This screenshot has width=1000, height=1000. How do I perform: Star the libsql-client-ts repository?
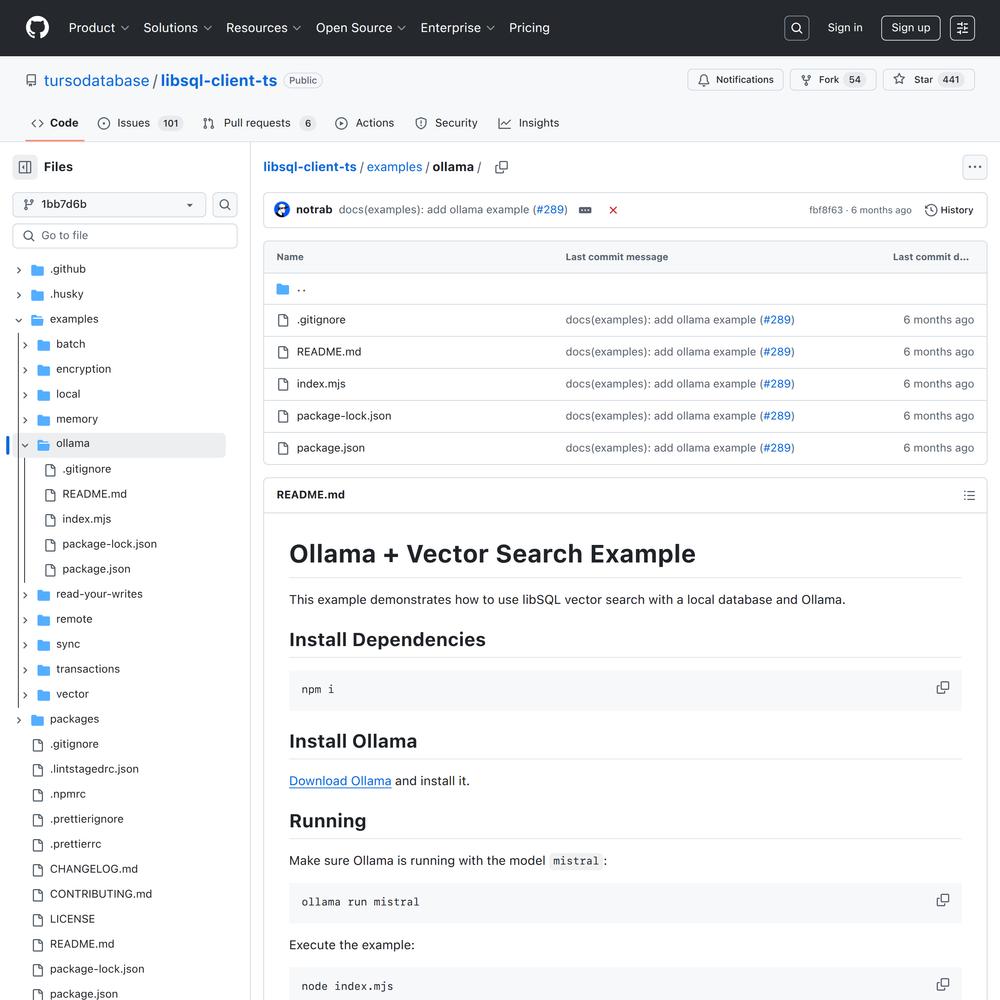(929, 80)
